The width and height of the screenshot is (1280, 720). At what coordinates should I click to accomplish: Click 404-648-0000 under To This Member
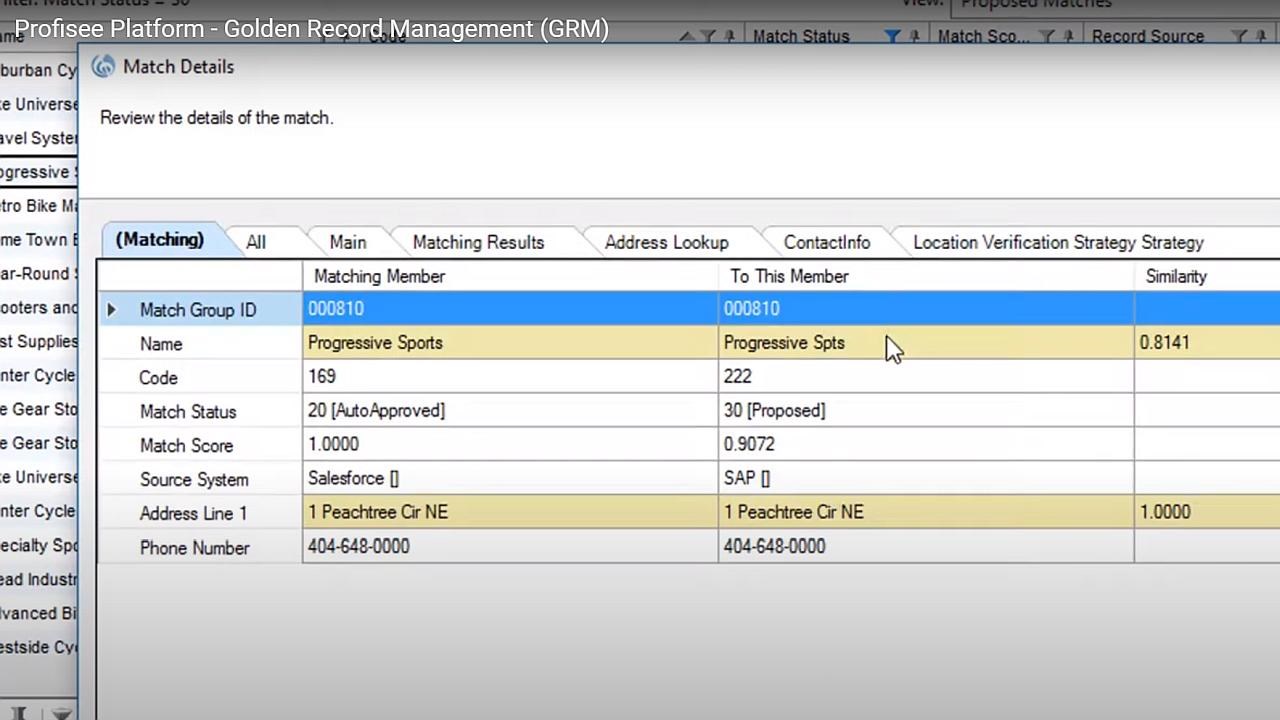[x=926, y=546]
